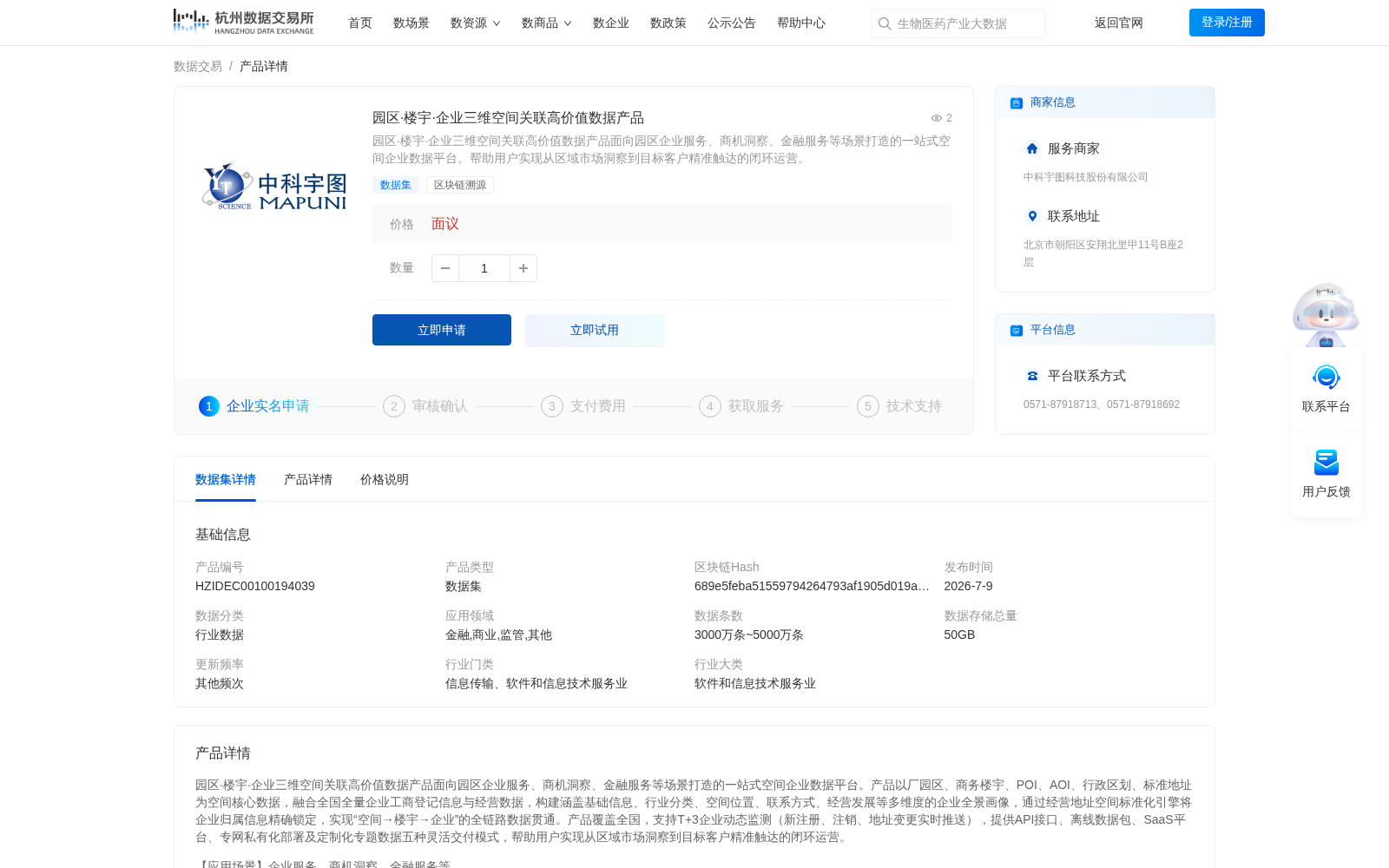
Task: Click step 2 审核确认
Action: coord(425,406)
